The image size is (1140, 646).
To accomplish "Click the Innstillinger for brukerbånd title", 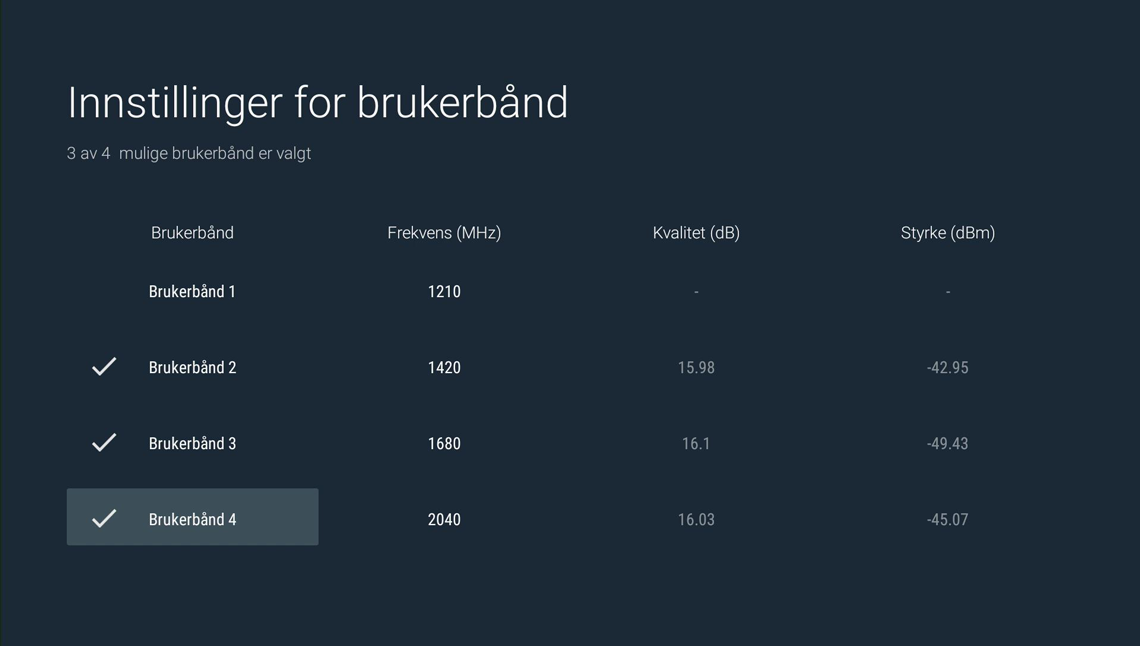I will click(317, 102).
